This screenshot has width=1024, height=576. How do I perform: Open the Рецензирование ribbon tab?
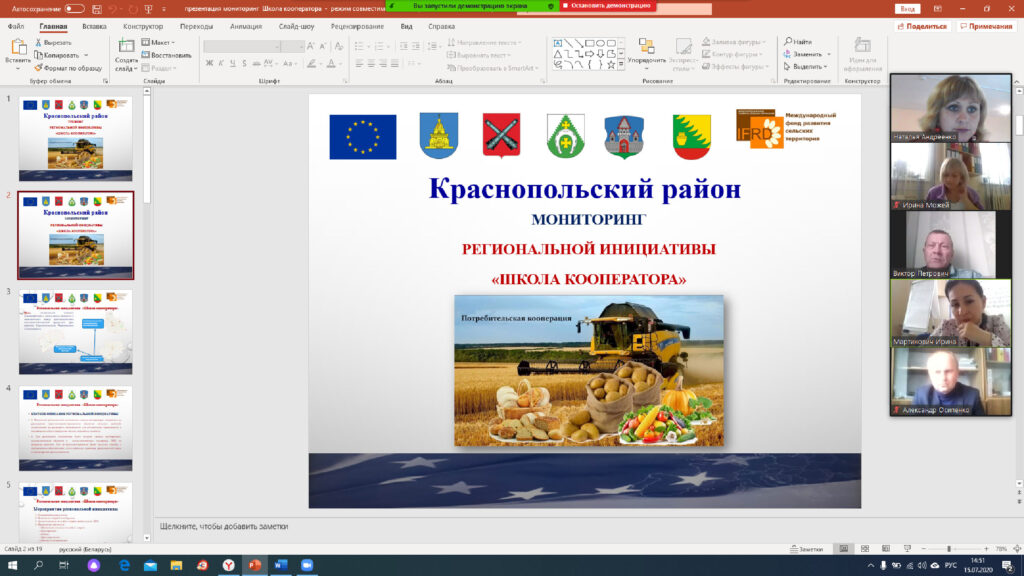pyautogui.click(x=357, y=26)
